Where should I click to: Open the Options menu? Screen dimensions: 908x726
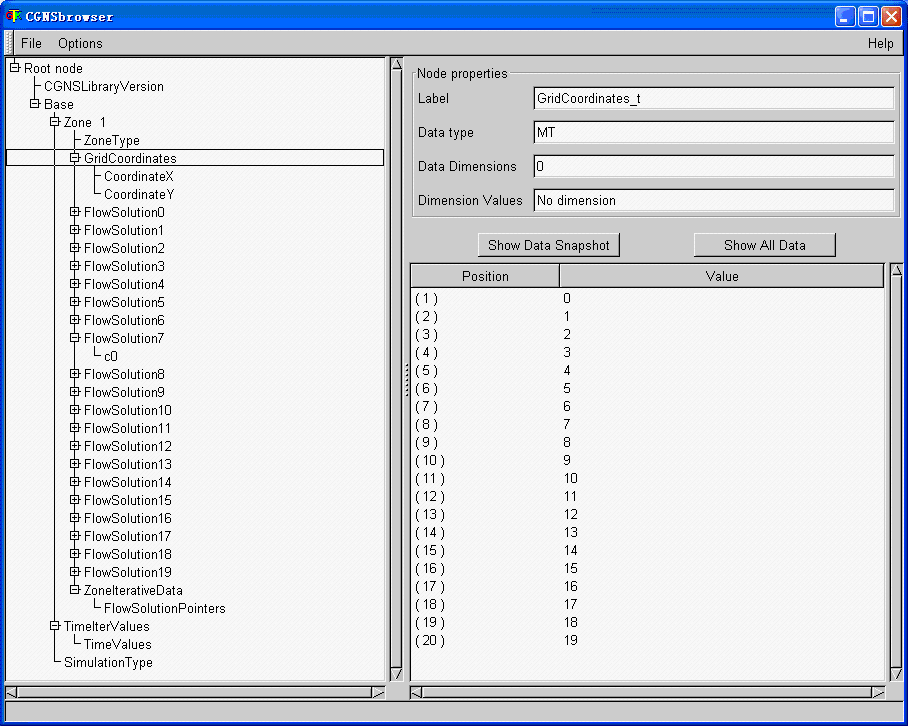pyautogui.click(x=80, y=43)
